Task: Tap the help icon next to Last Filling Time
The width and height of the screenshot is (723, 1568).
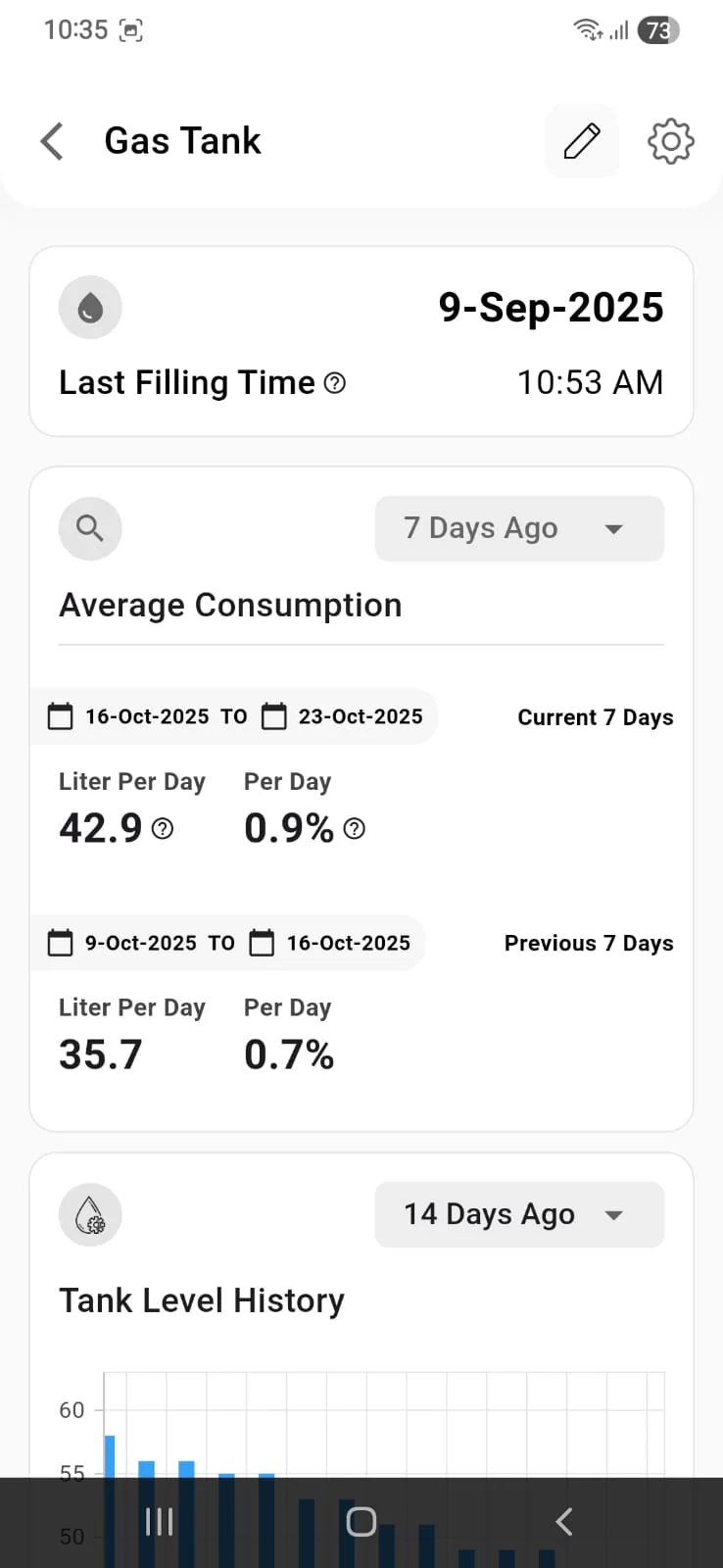Action: 335,383
